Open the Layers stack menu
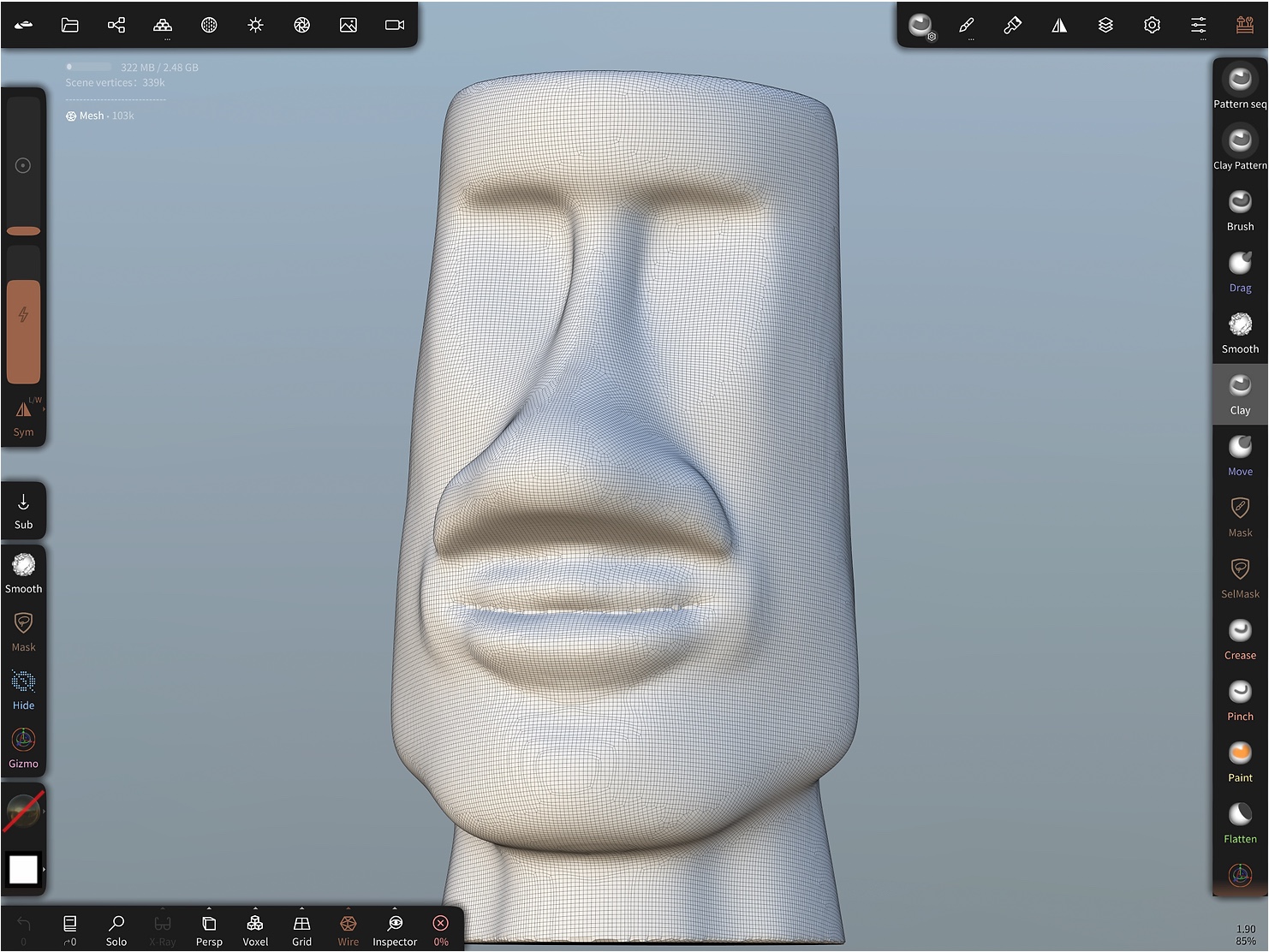 coord(1105,25)
